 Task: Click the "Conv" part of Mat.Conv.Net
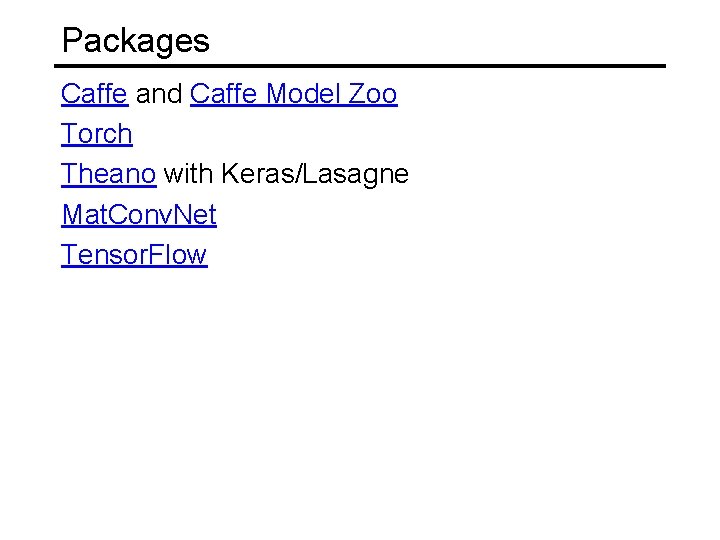tap(137, 215)
